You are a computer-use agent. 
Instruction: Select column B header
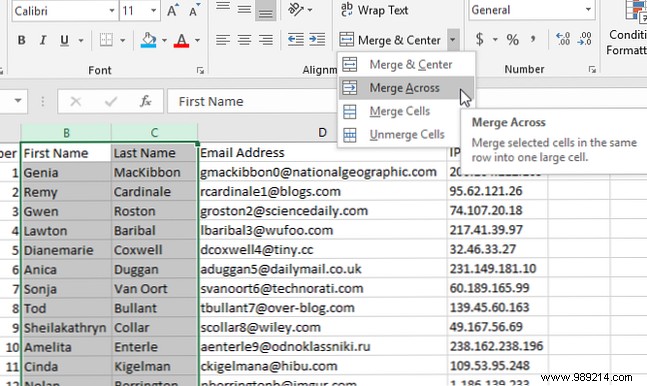pyautogui.click(x=66, y=133)
